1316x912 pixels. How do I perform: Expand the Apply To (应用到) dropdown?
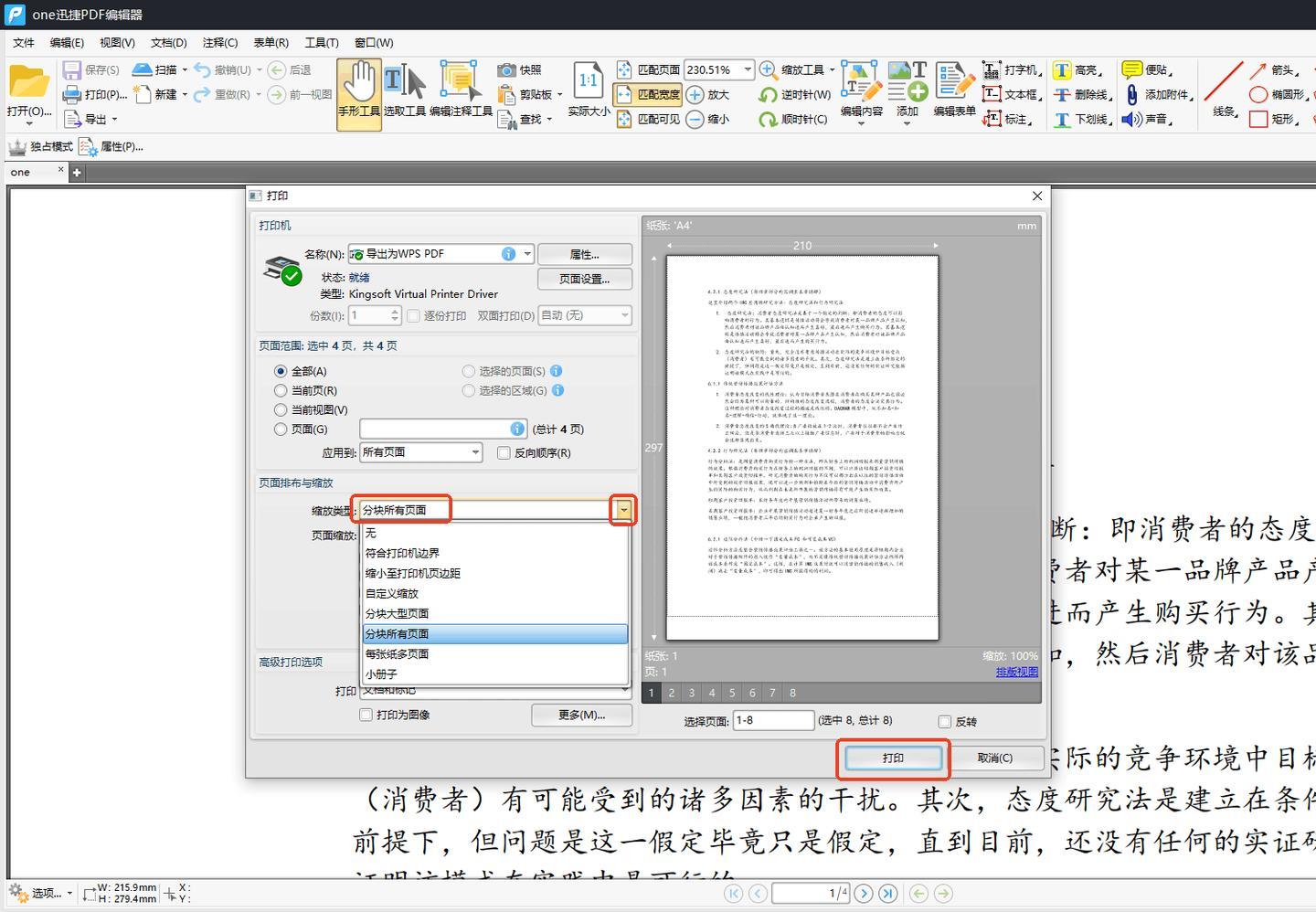[475, 452]
